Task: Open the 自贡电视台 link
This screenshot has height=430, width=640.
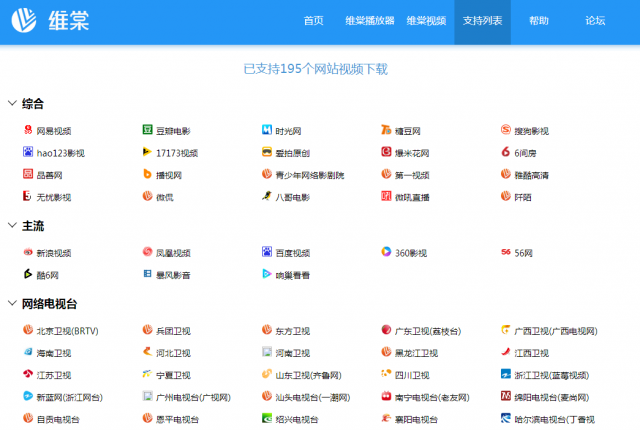Action: click(58, 419)
